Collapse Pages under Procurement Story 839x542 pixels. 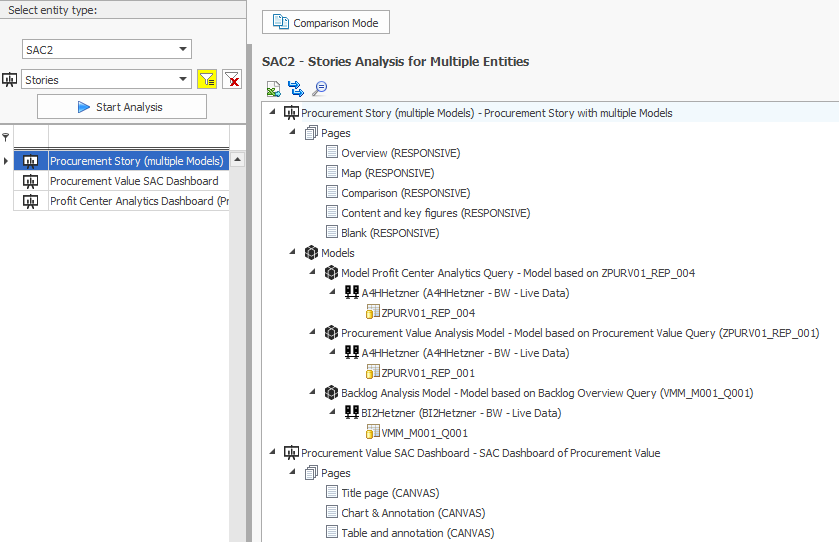pyautogui.click(x=294, y=133)
